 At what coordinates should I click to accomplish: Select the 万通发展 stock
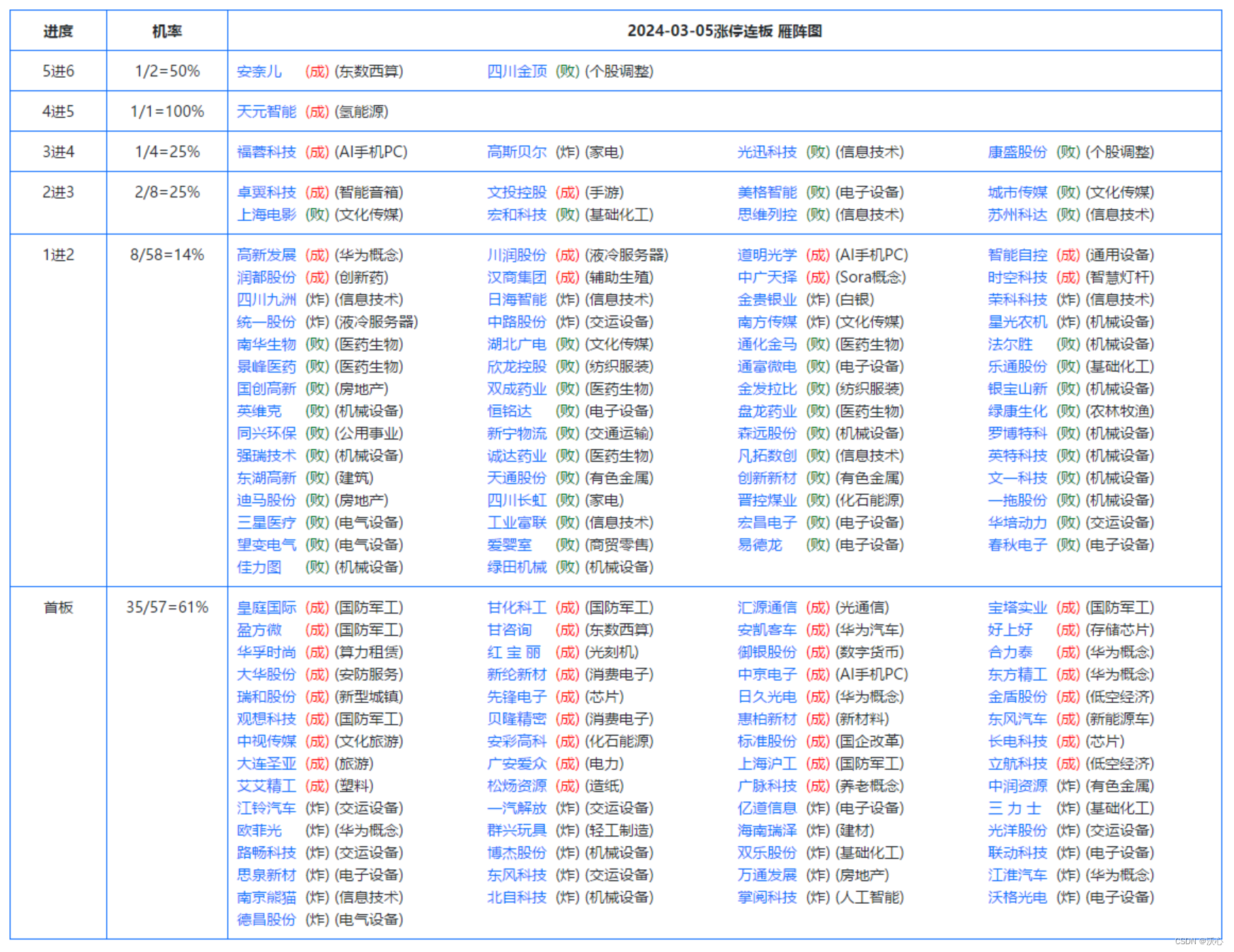click(x=767, y=876)
